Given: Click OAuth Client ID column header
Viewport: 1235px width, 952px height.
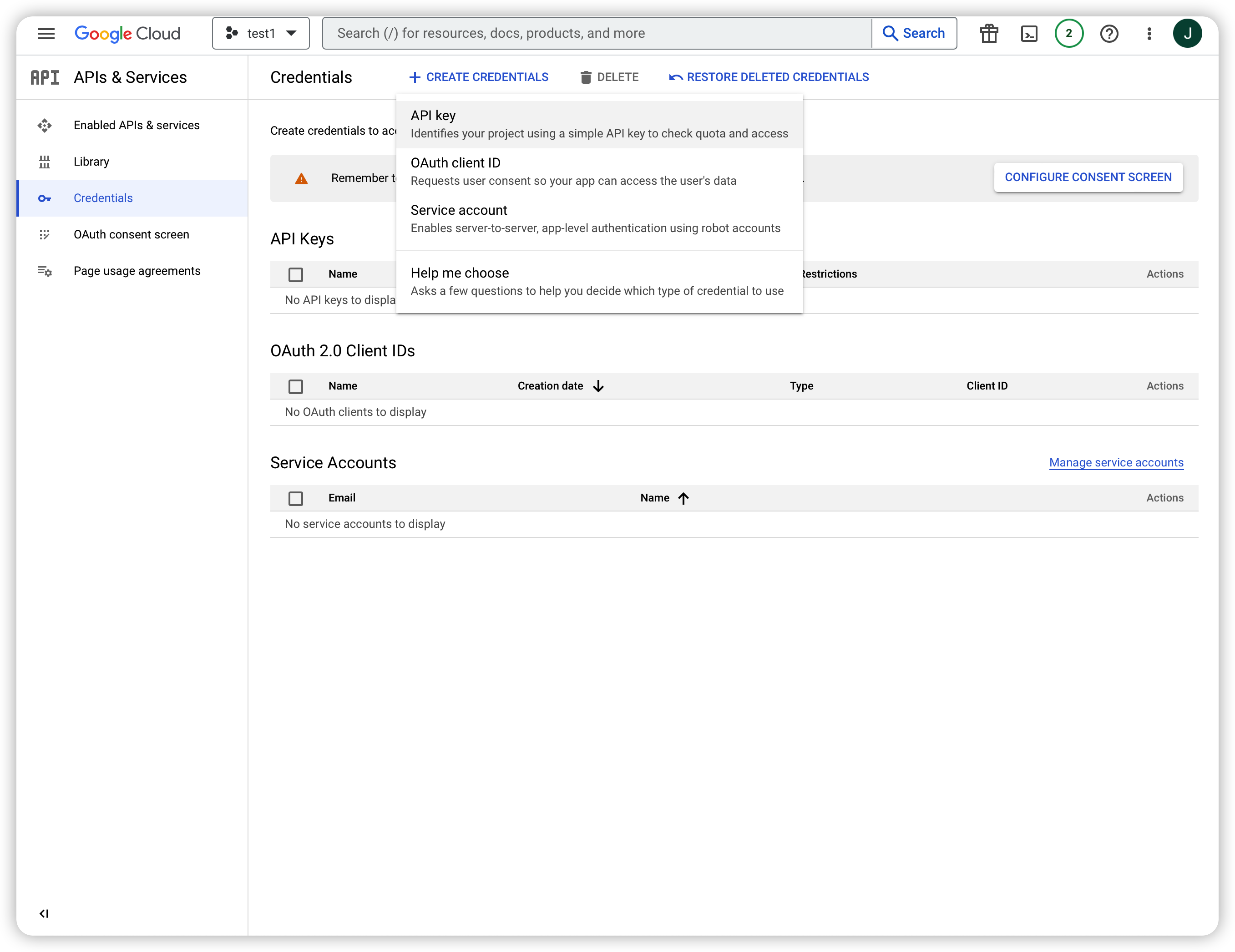Looking at the screenshot, I should [987, 386].
